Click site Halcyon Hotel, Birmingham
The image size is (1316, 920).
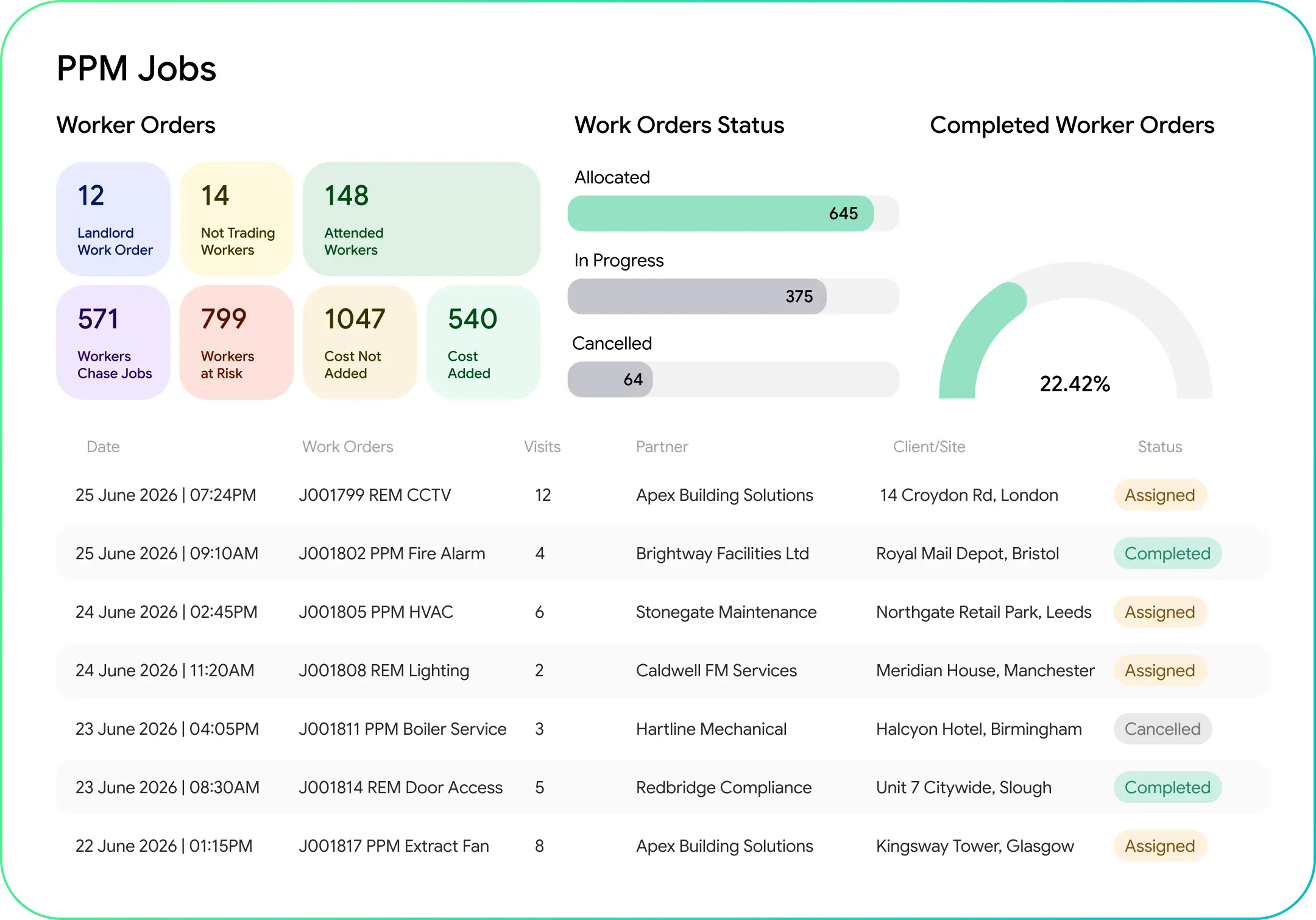click(979, 729)
